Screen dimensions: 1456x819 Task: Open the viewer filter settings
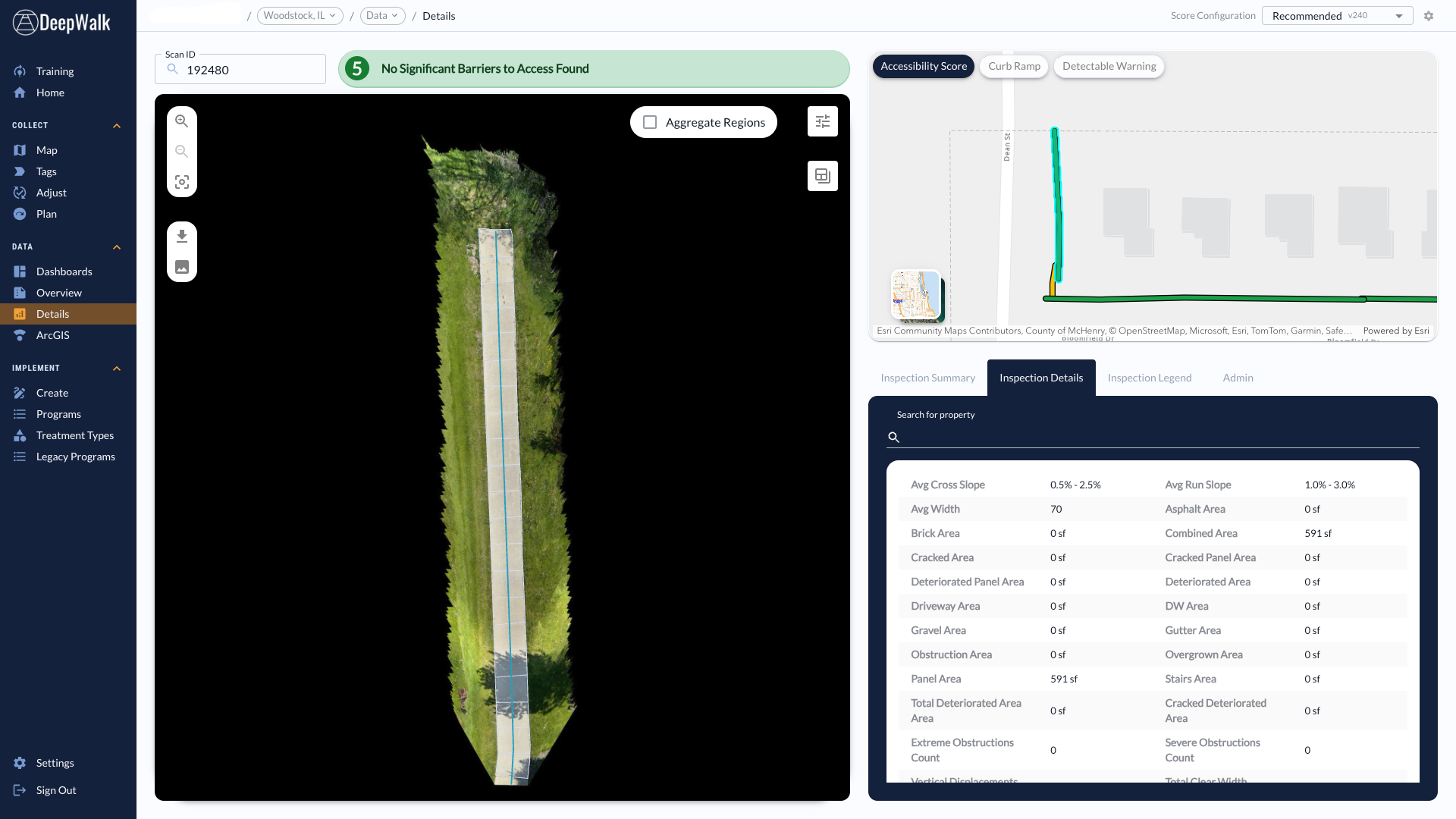[823, 121]
